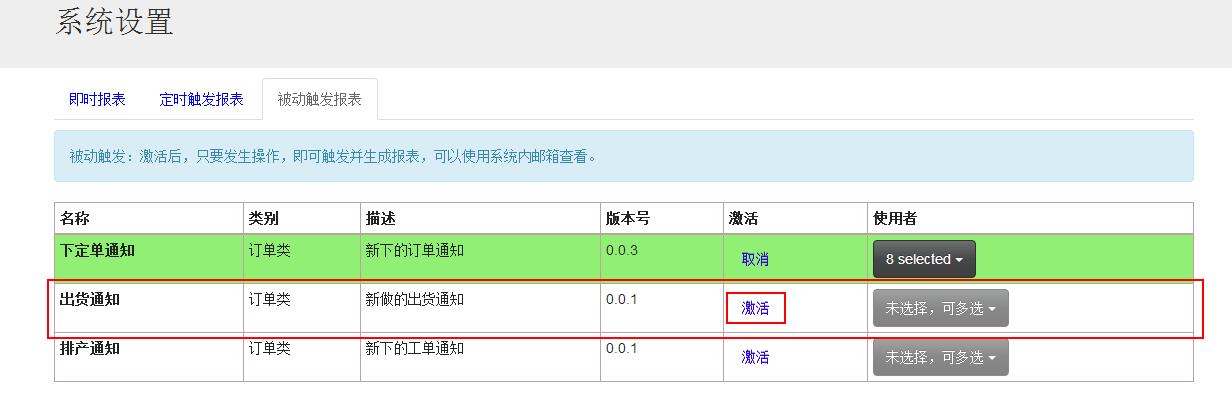
Task: Click the 类别 column header
Action: coord(263,218)
